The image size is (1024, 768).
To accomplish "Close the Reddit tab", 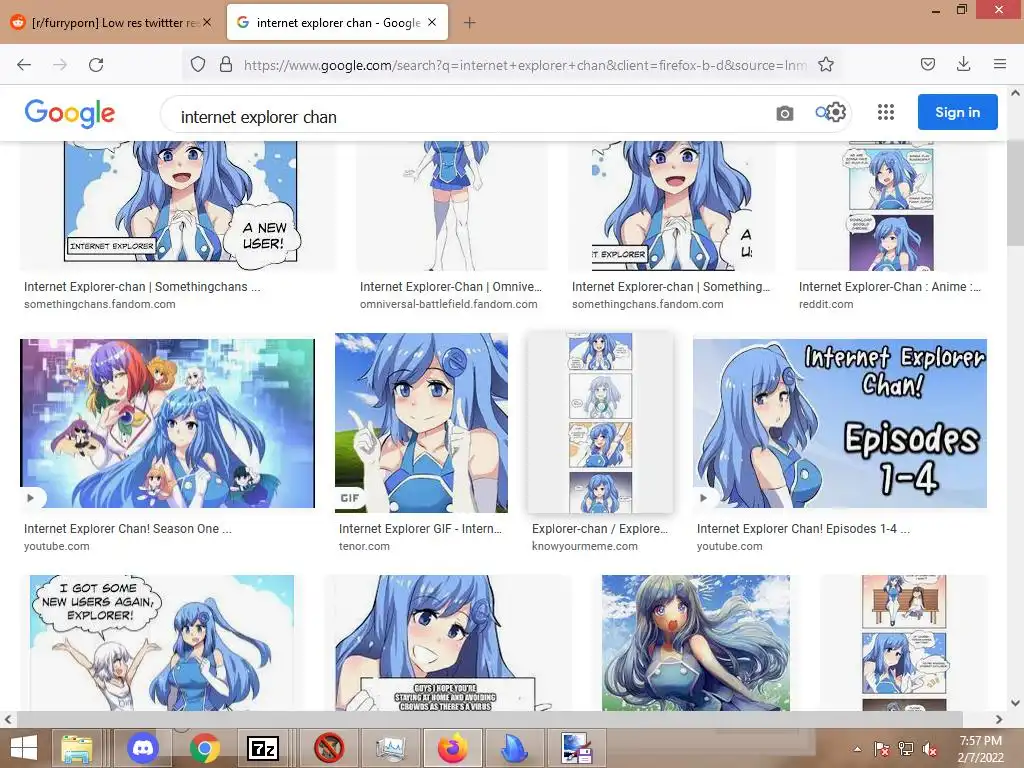I will [x=207, y=22].
